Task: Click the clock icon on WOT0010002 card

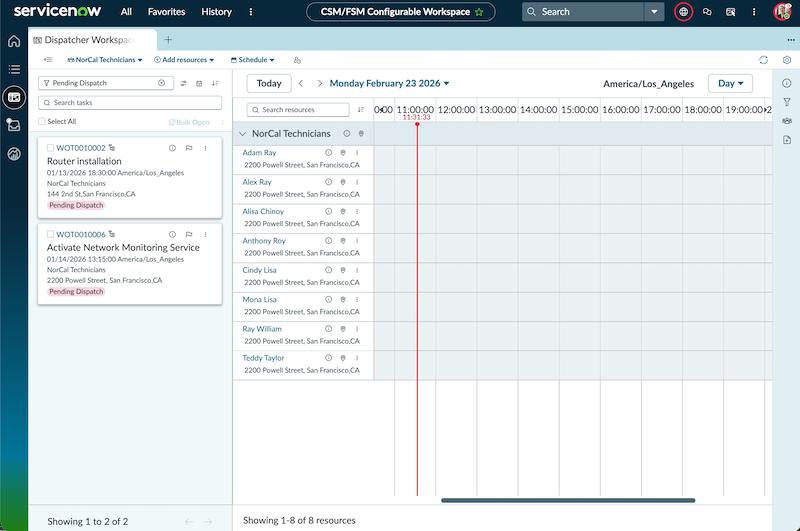Action: pyautogui.click(x=172, y=148)
